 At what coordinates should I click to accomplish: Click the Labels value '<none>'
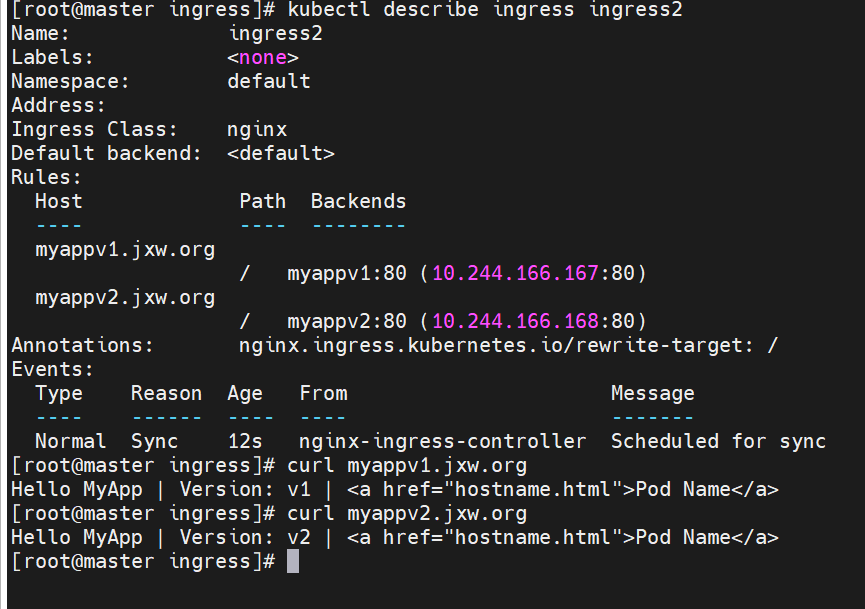263,57
